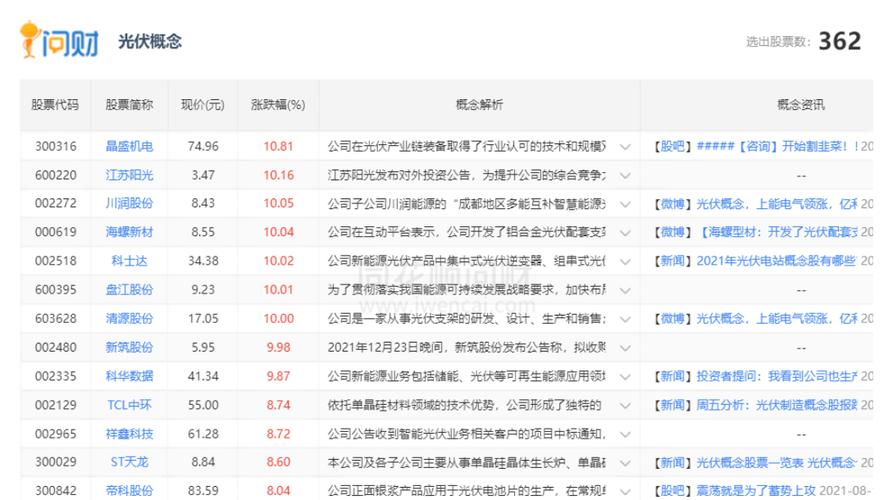Open stock link ST天龙
Viewport: 893px width, 500px height.
129,462
